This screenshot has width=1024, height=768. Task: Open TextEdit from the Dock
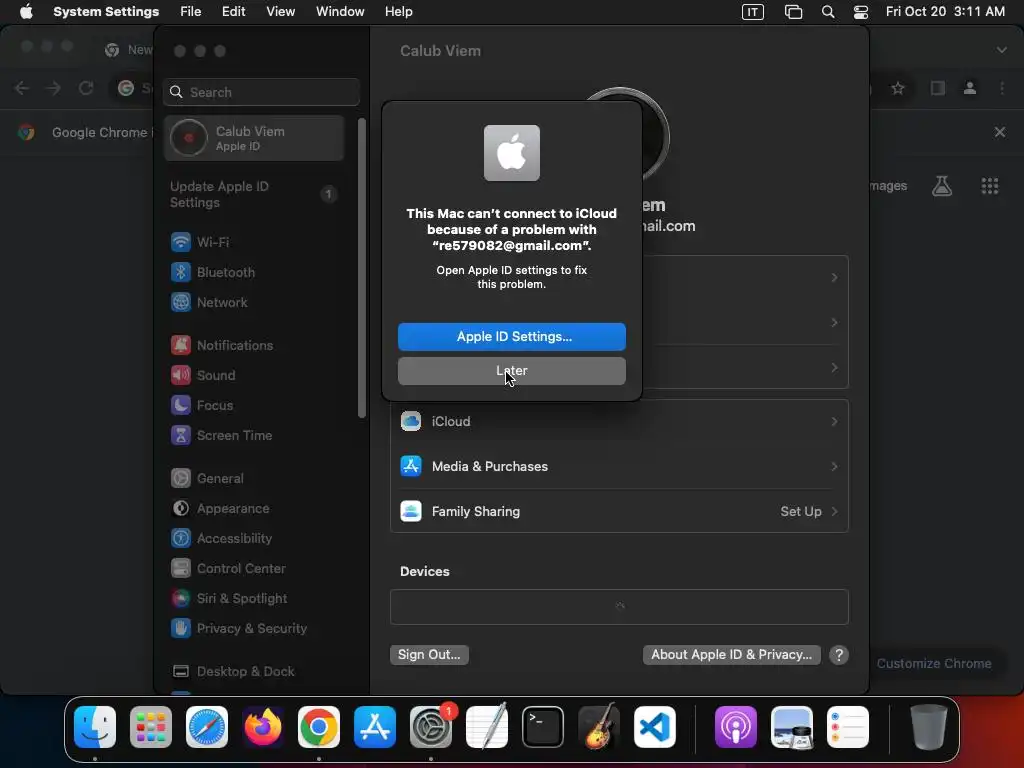(487, 727)
